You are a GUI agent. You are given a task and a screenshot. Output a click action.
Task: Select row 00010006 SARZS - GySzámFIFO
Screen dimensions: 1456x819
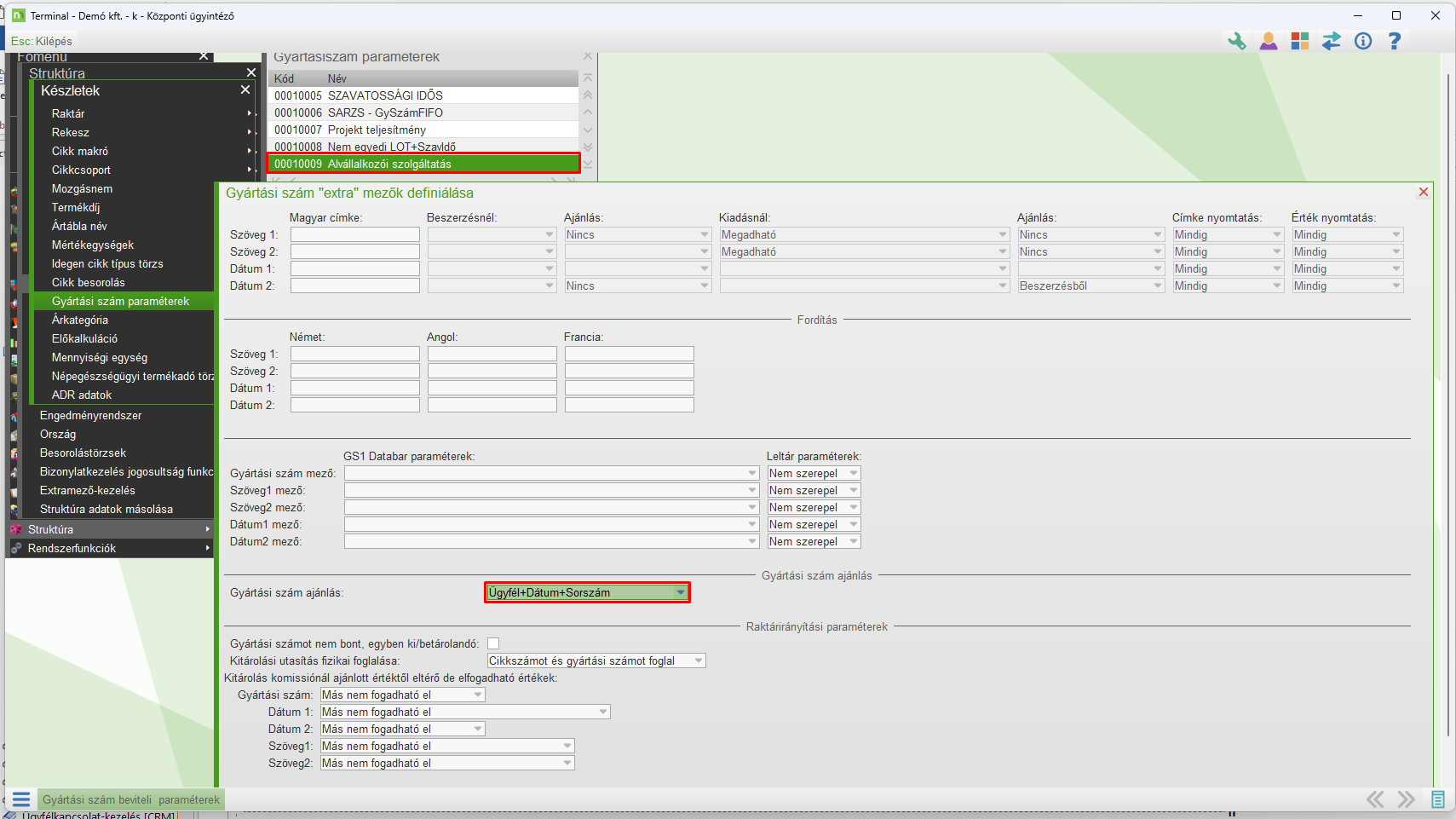tap(423, 112)
